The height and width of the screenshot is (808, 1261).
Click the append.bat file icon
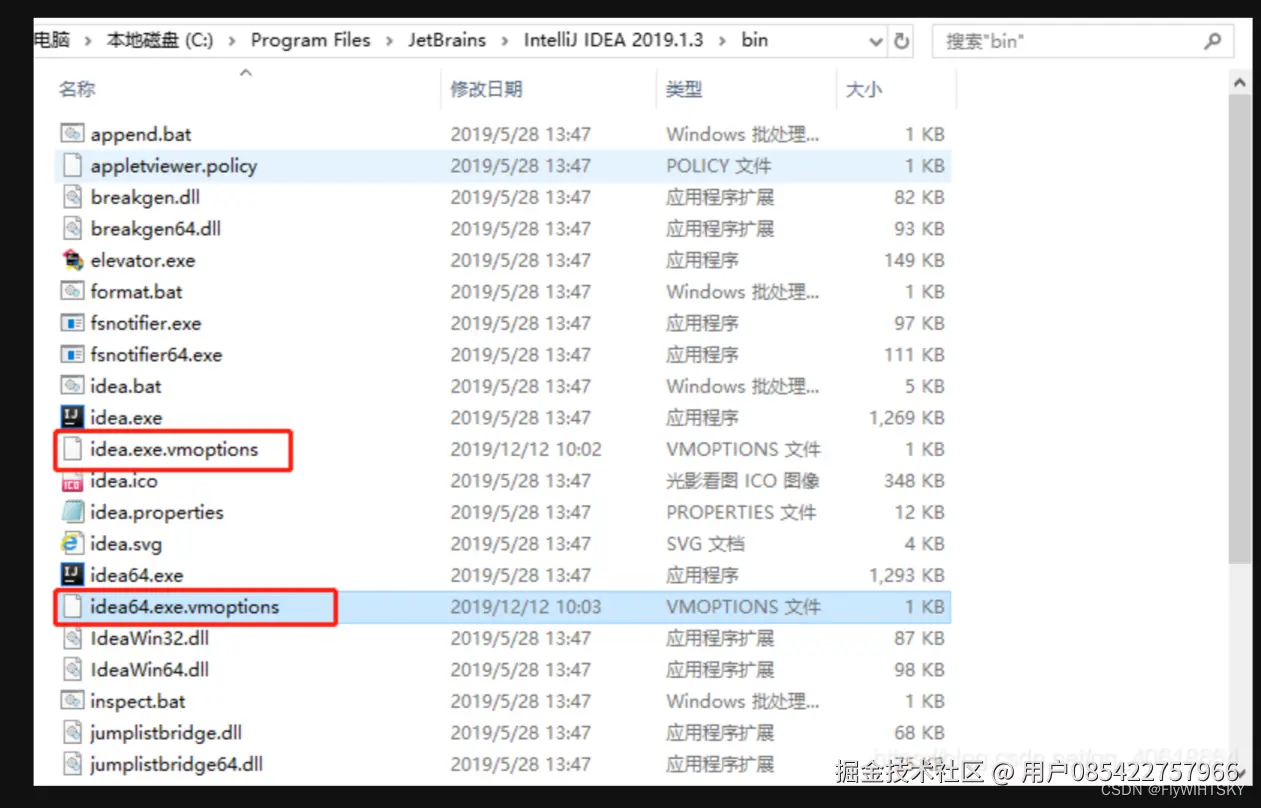coord(72,134)
